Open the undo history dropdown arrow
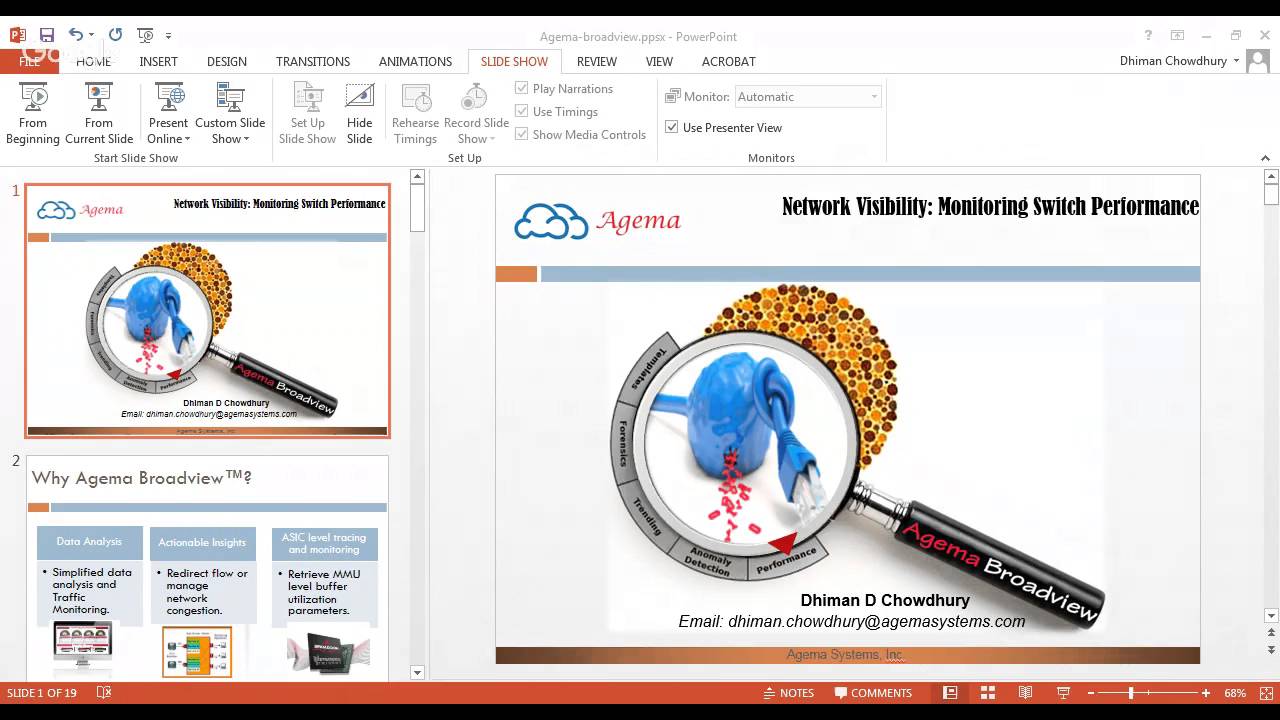1280x720 pixels. tap(91, 35)
